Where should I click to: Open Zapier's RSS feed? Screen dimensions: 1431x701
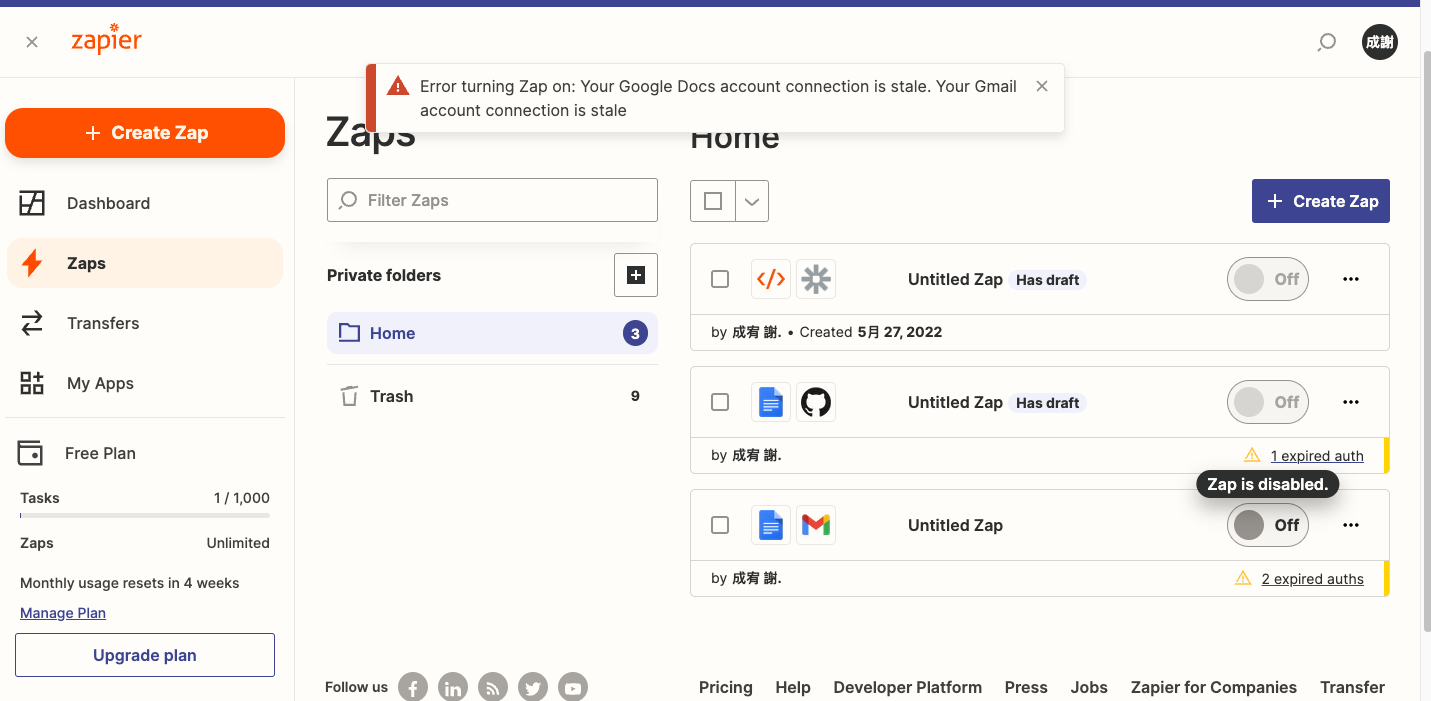[x=493, y=688]
